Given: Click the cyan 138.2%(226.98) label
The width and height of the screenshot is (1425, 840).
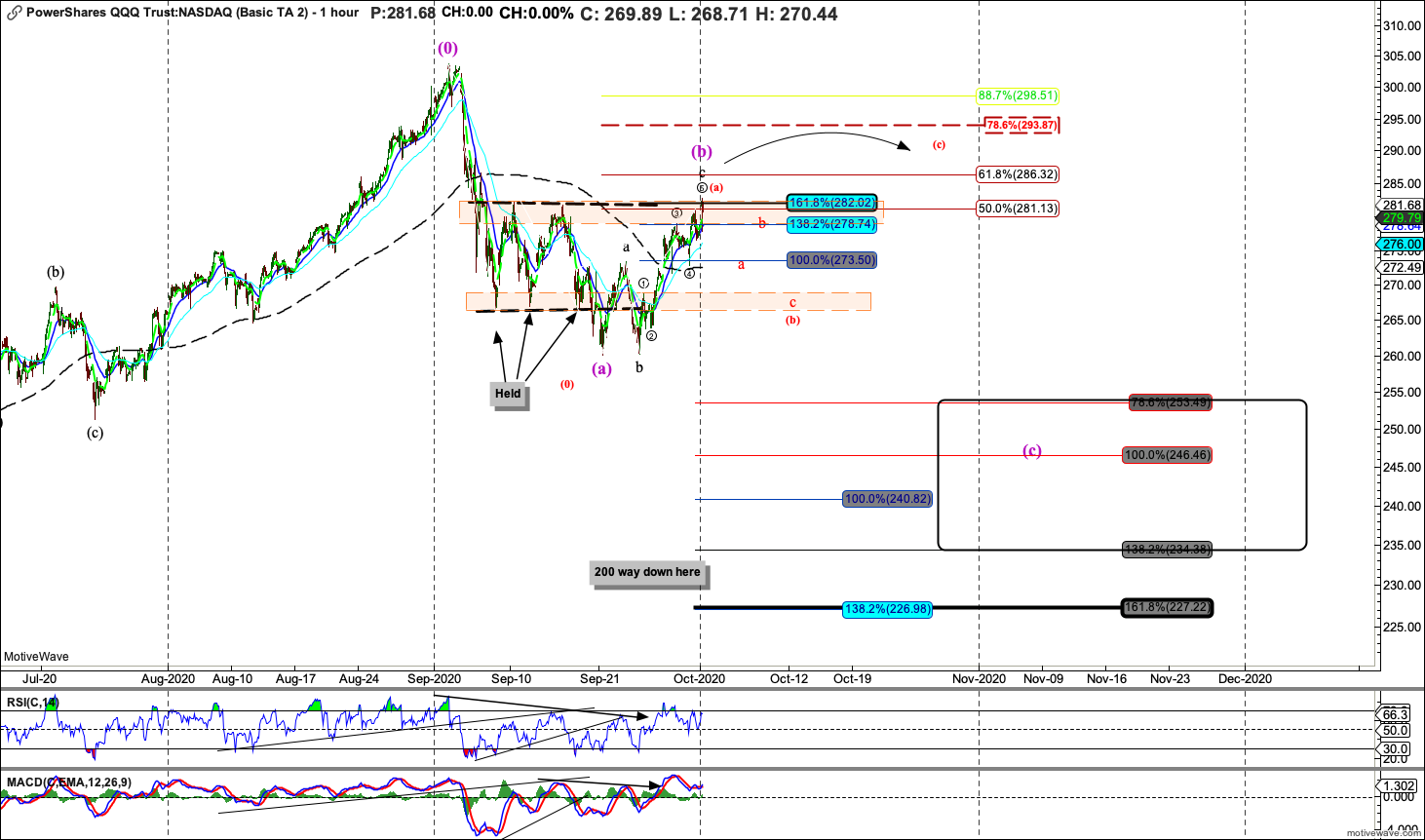Looking at the screenshot, I should 888,609.
